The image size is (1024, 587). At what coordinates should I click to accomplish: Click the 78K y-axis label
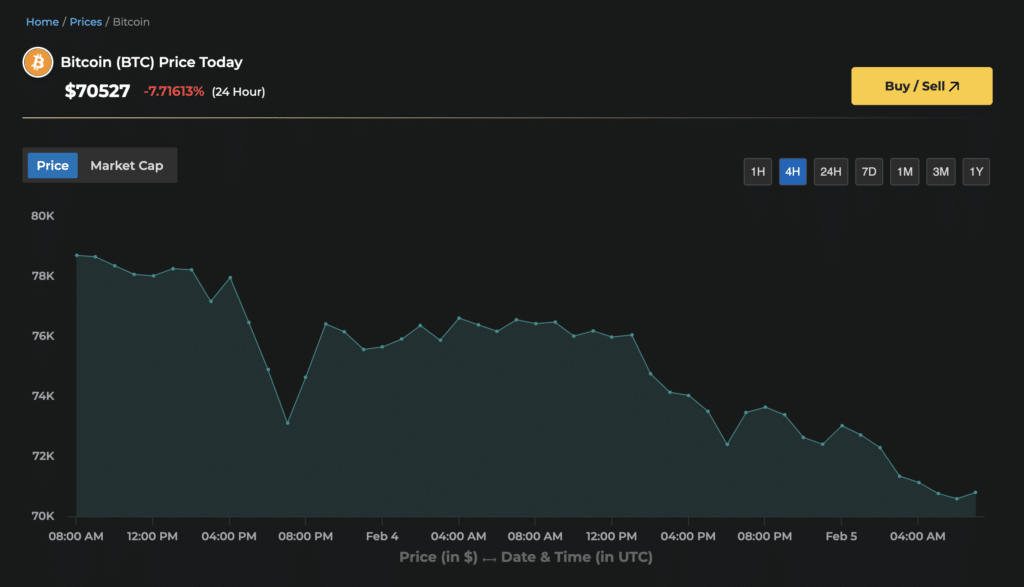pos(43,276)
